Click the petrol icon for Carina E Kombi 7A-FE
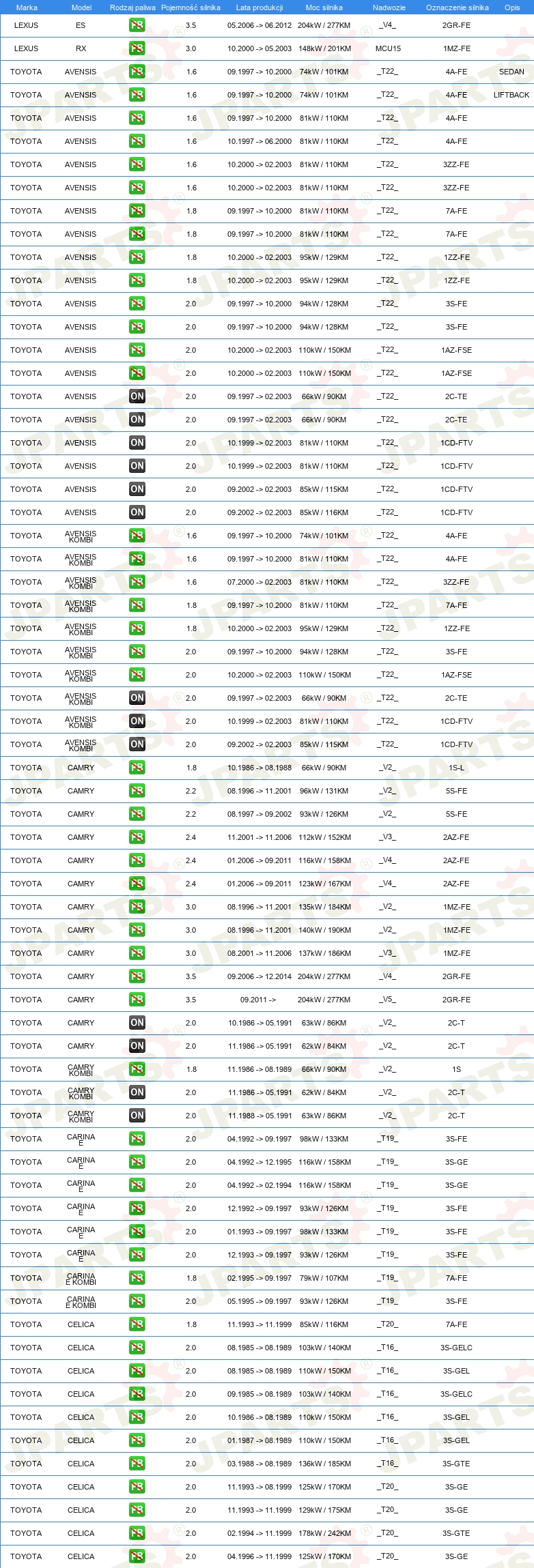The image size is (534, 1568). coord(137,1278)
